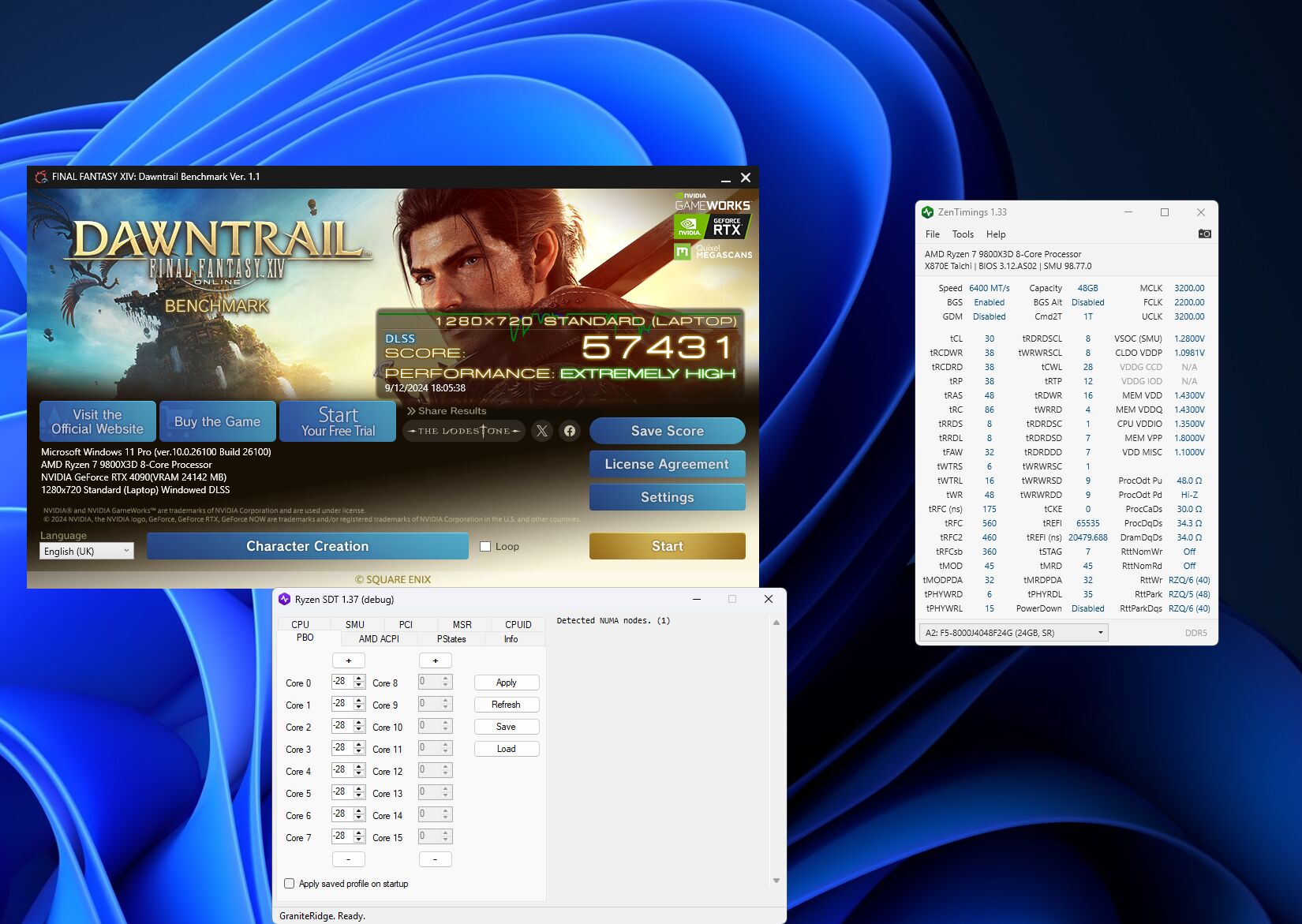Click Buy the Game button
The width and height of the screenshot is (1302, 924).
point(218,421)
